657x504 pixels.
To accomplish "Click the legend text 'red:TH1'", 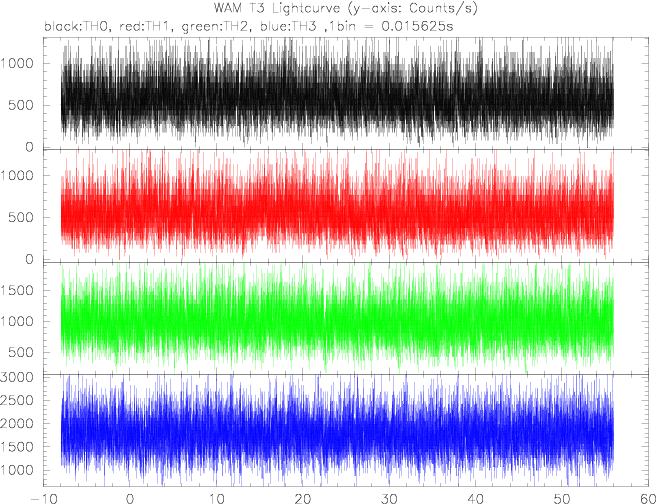I will click(143, 27).
